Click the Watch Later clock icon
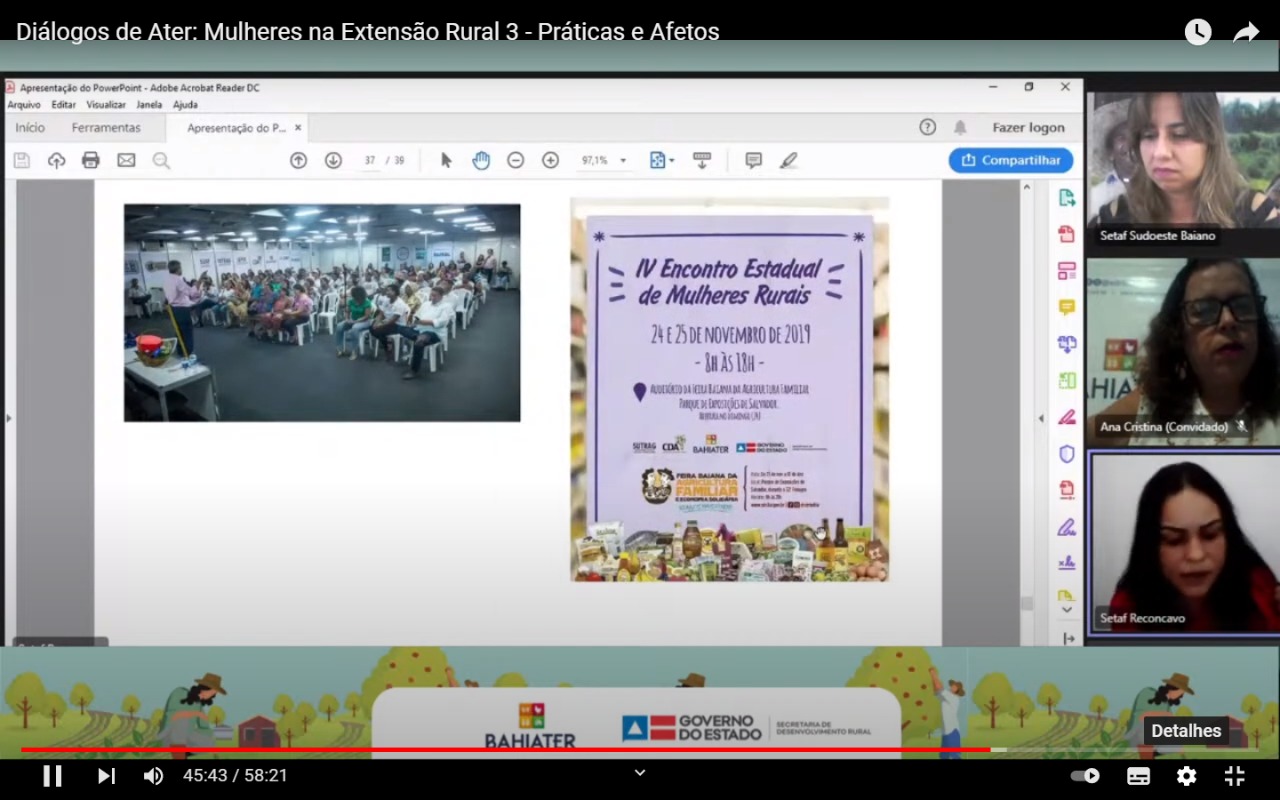Viewport: 1280px width, 800px height. [x=1198, y=32]
